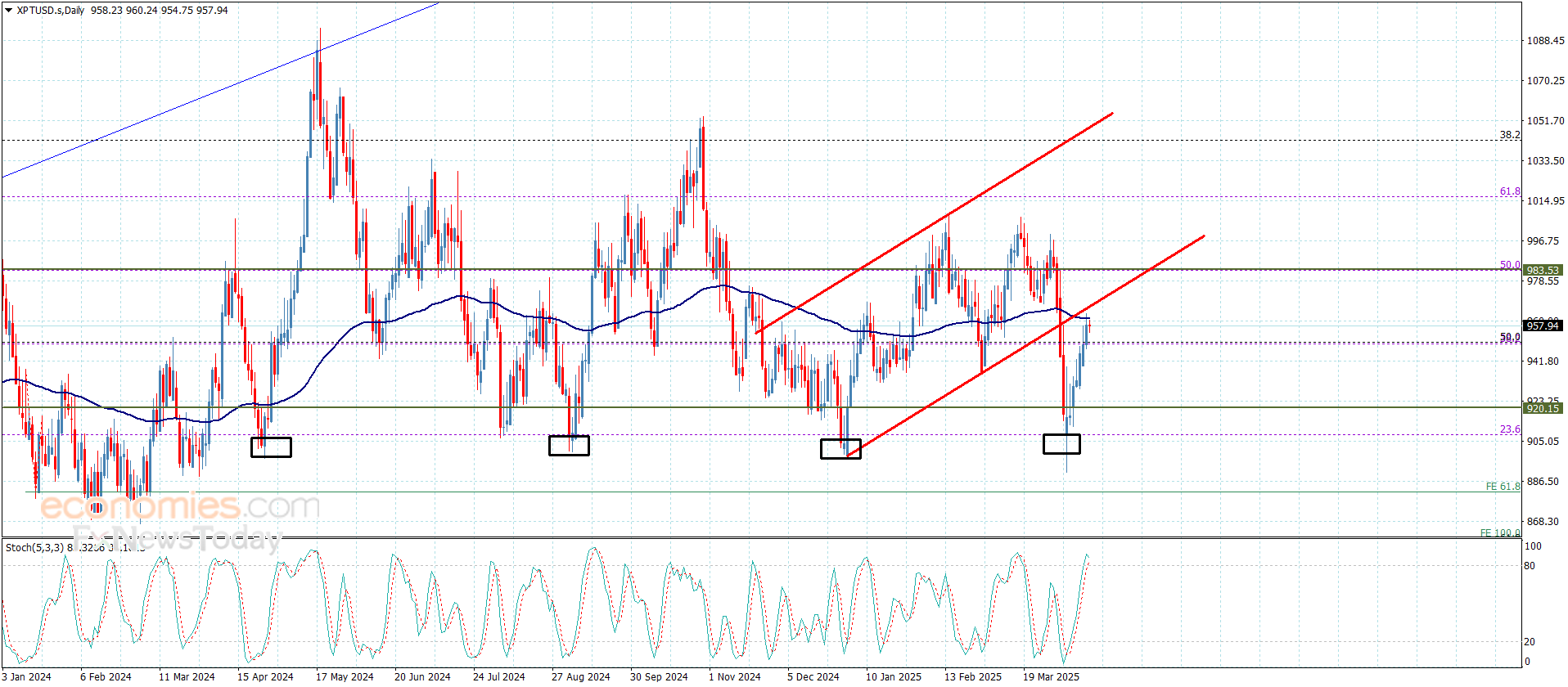1568x687 pixels.
Task: Click the 6 Feb 2024 date label
Action: pos(106,676)
